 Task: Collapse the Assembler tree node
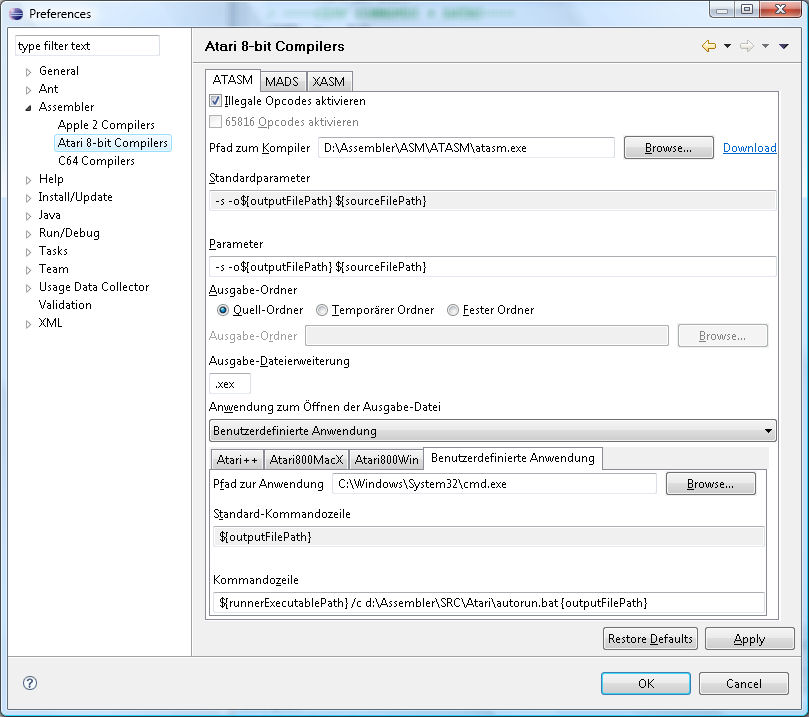pos(28,108)
